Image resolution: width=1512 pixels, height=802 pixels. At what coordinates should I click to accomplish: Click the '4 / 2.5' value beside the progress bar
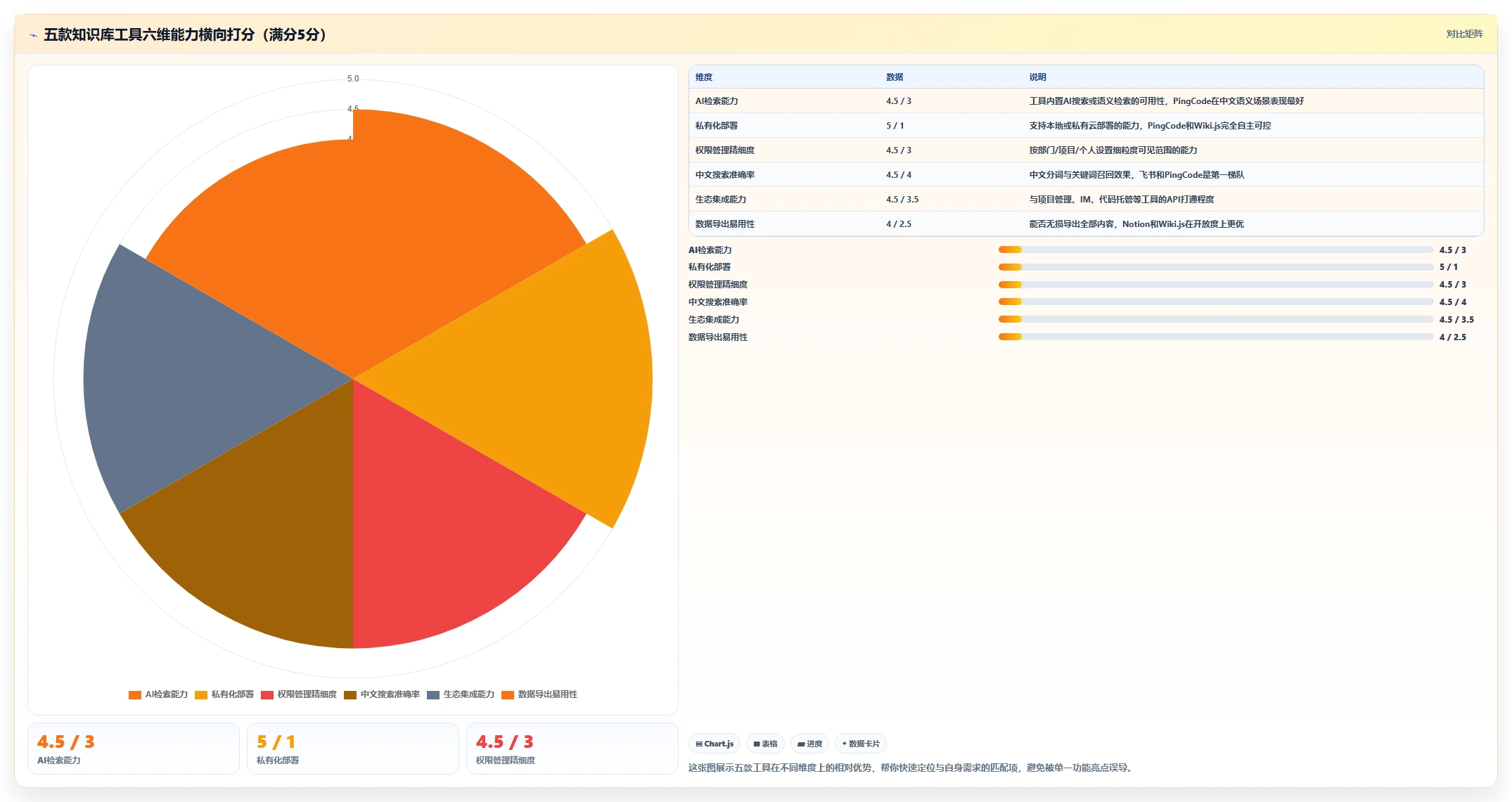click(1453, 337)
